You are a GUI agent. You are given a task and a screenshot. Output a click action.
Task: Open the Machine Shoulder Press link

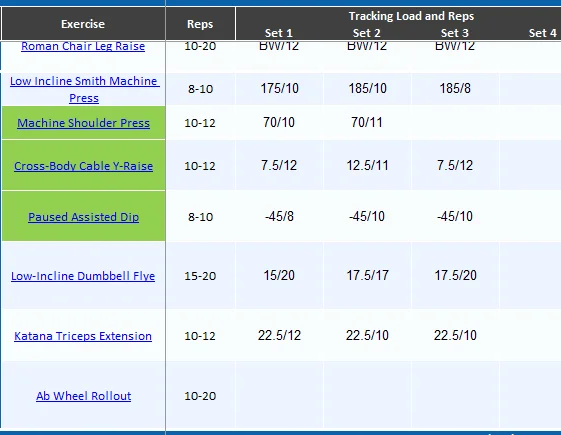pos(83,123)
